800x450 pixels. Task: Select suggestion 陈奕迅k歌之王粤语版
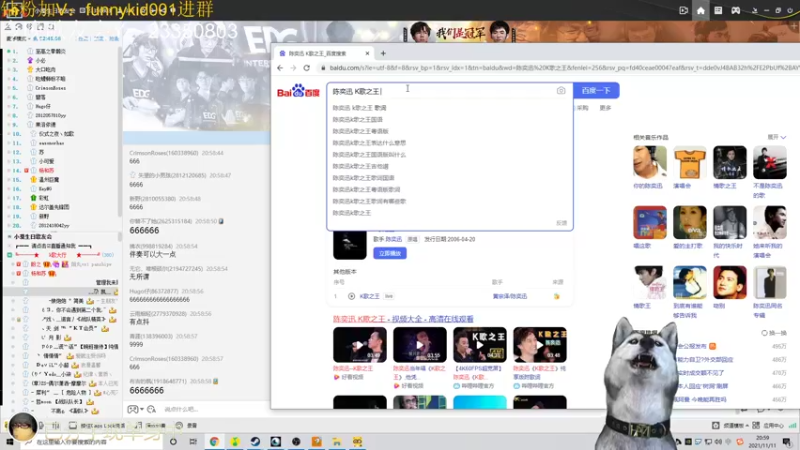[x=360, y=131]
